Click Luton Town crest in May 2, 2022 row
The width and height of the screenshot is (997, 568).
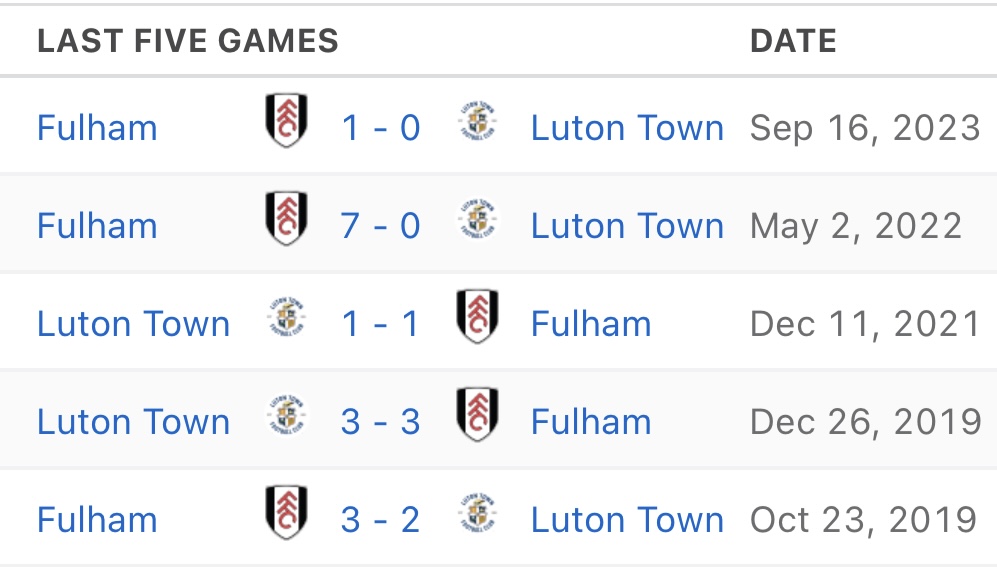tap(475, 220)
